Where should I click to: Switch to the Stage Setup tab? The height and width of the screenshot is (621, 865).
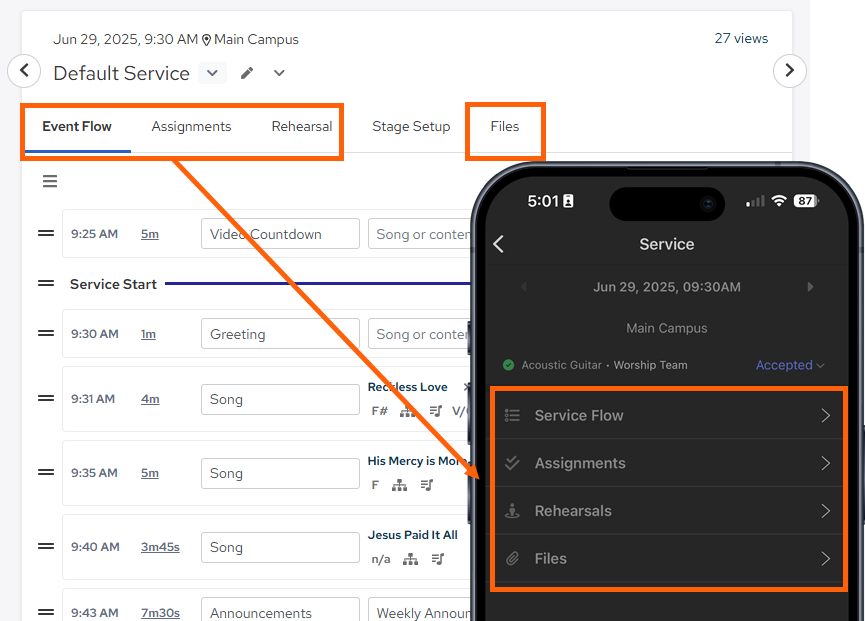[x=411, y=126]
